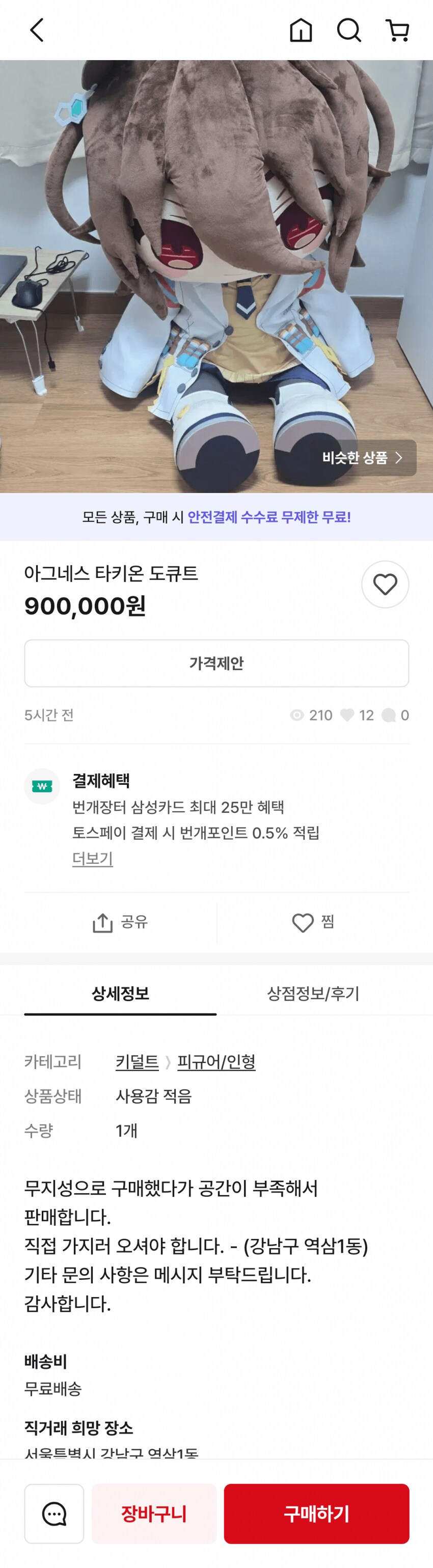Click the 번개장터 payment benefits W icon
433x1568 pixels.
pos(43,785)
